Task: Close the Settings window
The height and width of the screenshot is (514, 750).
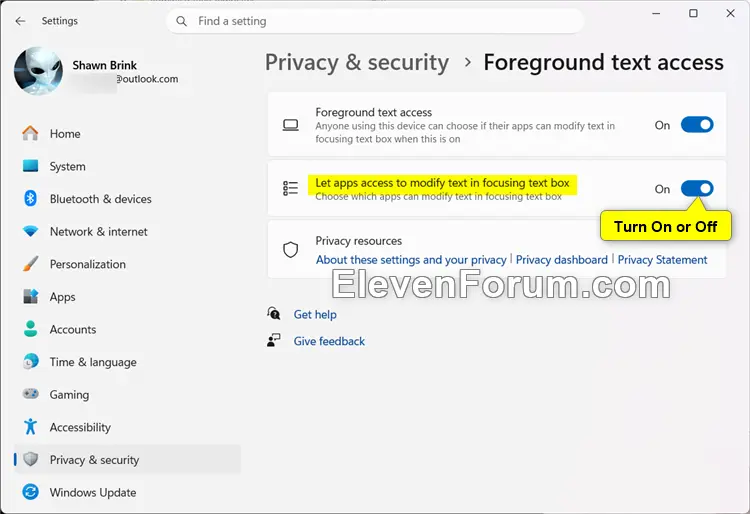Action: point(730,13)
